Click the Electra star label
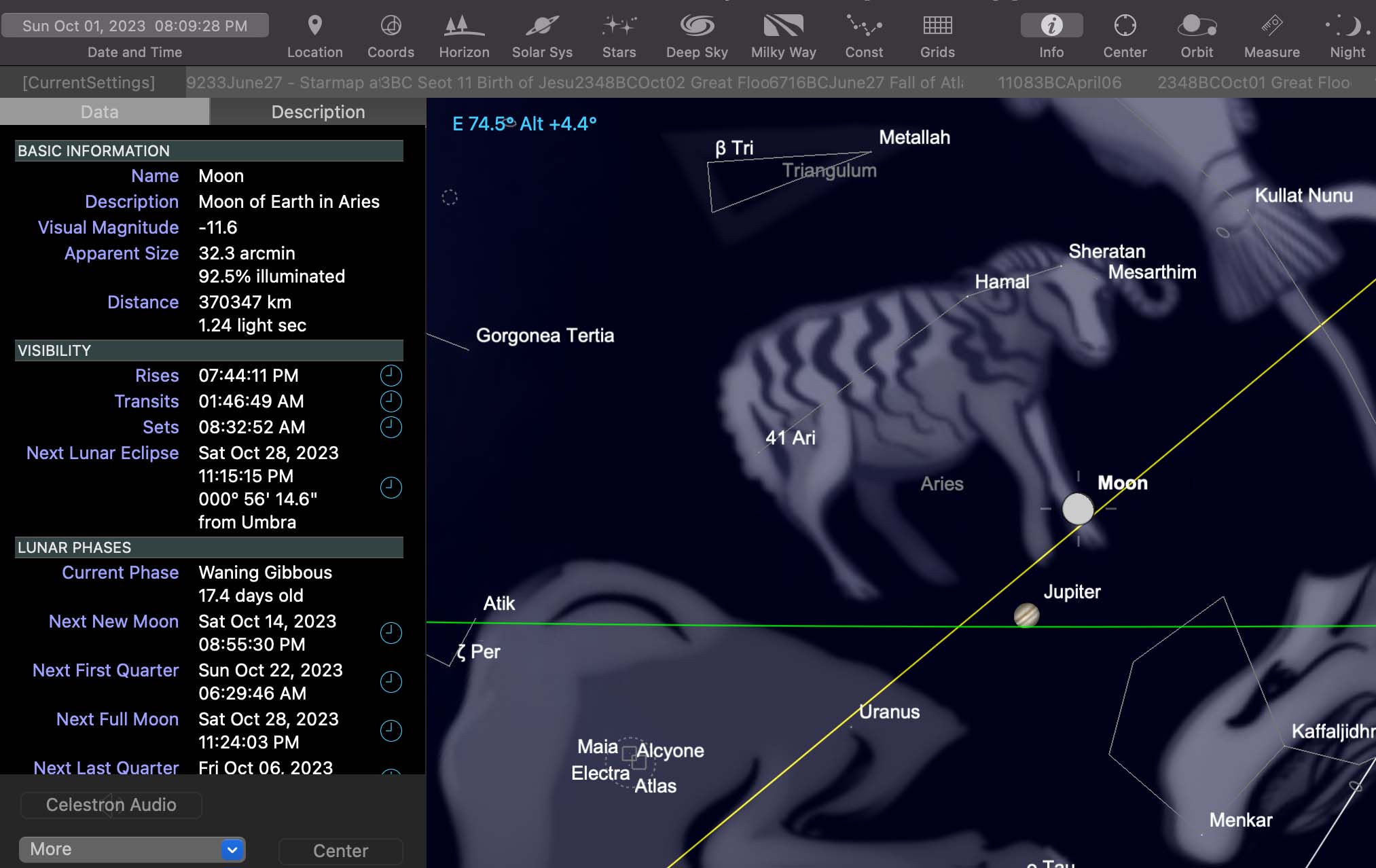The width and height of the screenshot is (1376, 868). point(600,774)
